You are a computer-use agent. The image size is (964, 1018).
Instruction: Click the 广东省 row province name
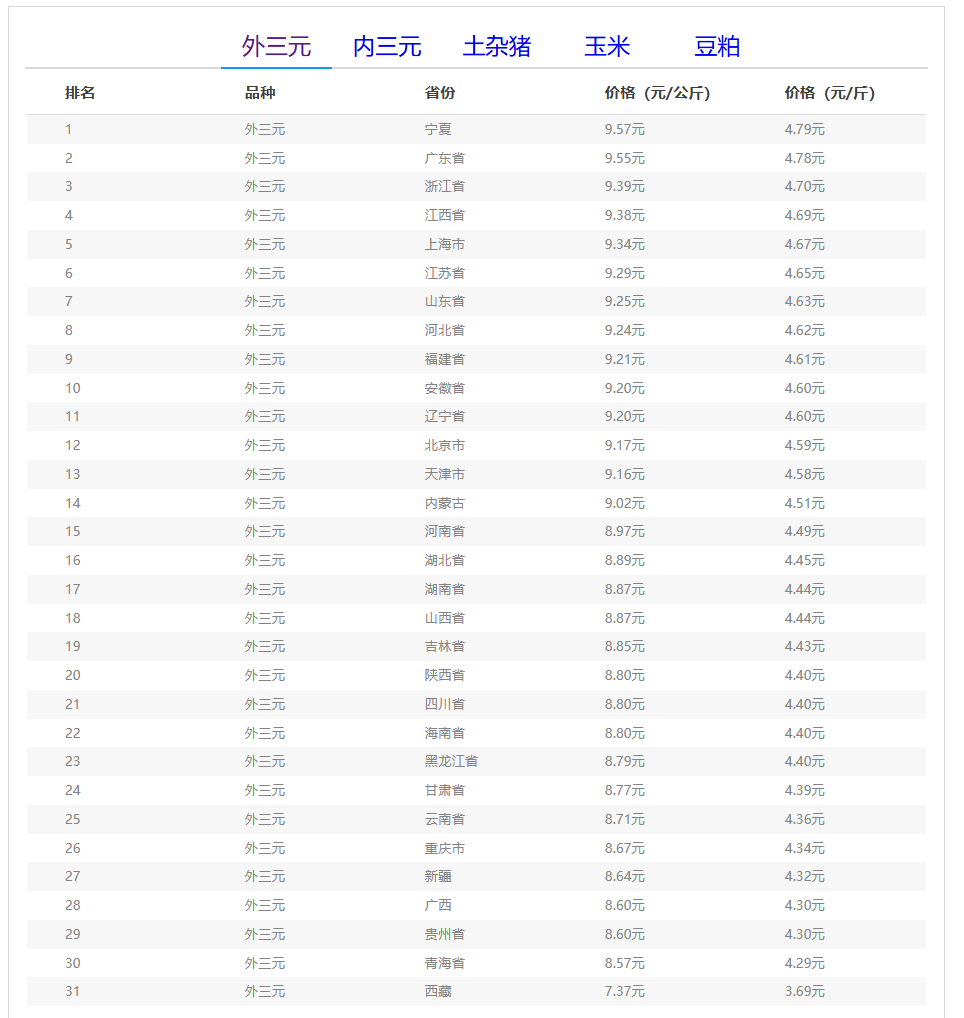point(444,158)
